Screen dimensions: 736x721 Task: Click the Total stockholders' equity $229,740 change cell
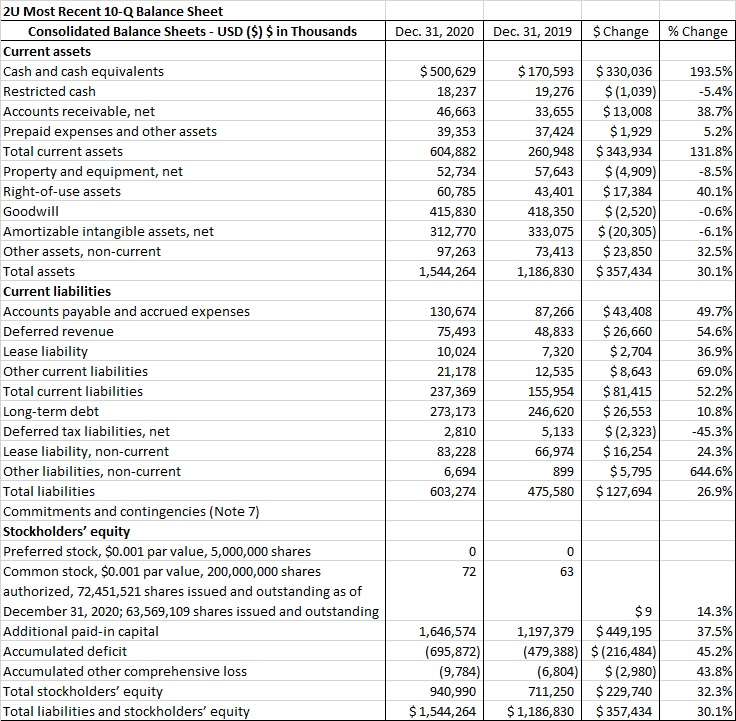(x=621, y=691)
